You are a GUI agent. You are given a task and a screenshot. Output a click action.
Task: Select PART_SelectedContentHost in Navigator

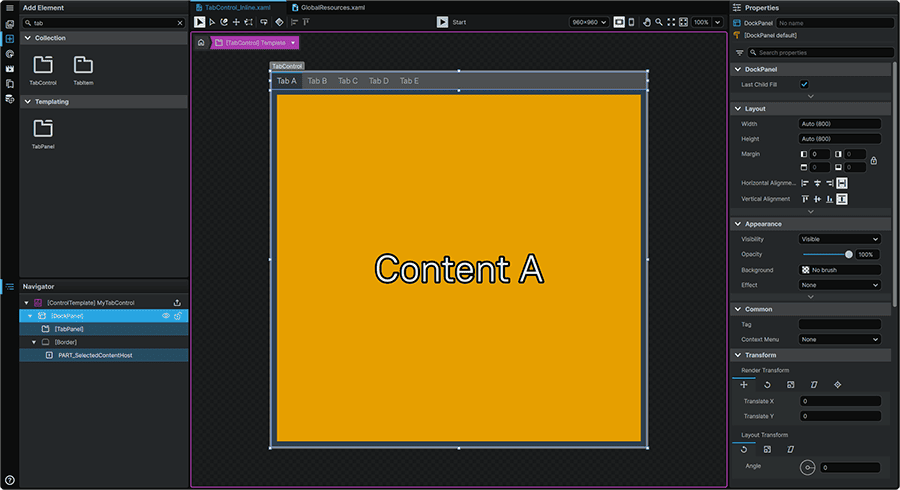[x=95, y=355]
